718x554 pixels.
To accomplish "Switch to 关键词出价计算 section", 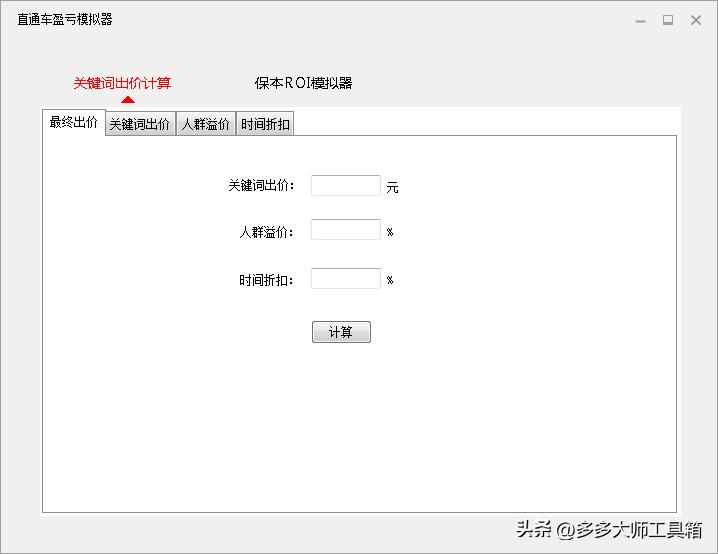I will (122, 83).
